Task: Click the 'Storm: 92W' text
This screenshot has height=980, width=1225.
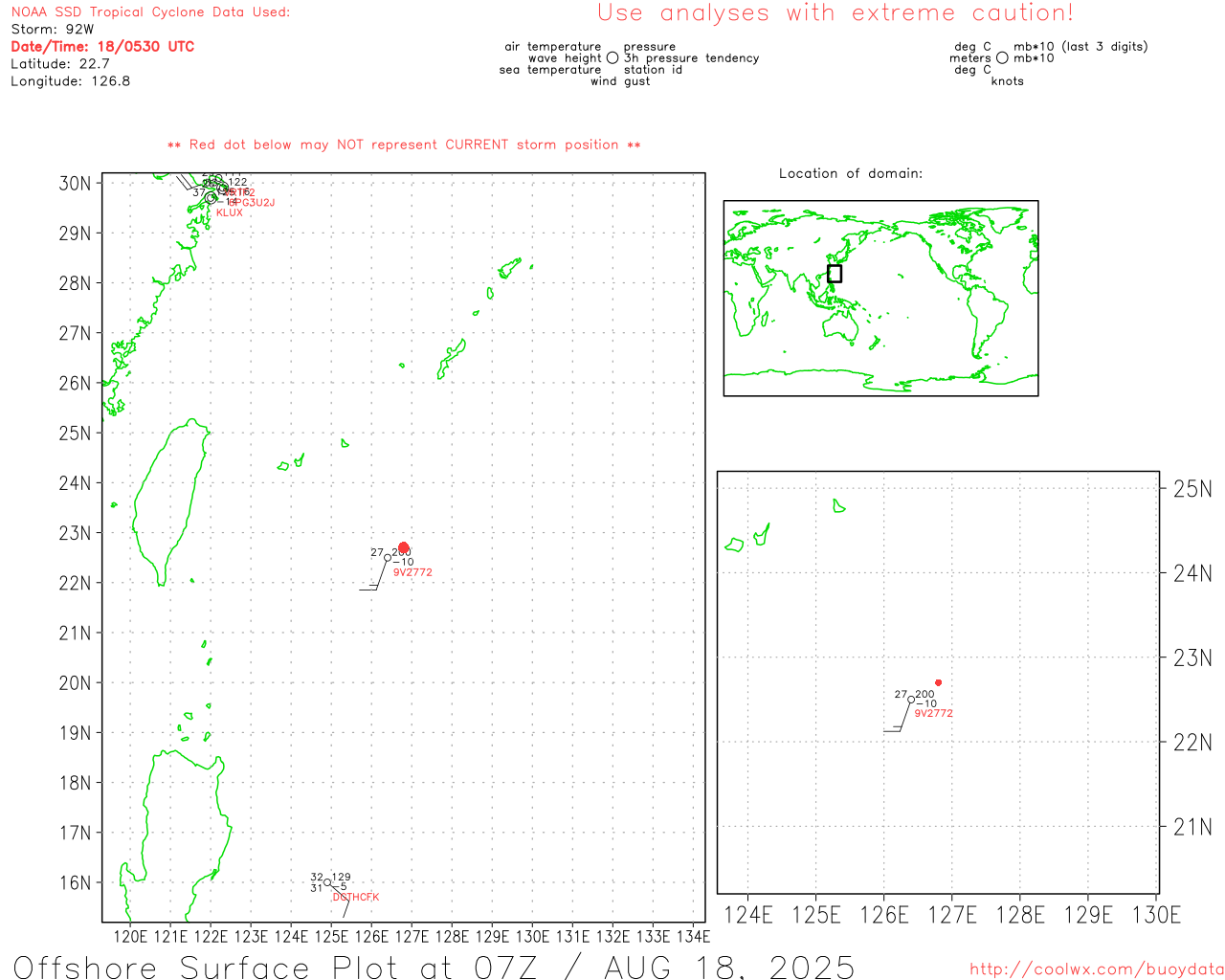Action: click(x=53, y=30)
